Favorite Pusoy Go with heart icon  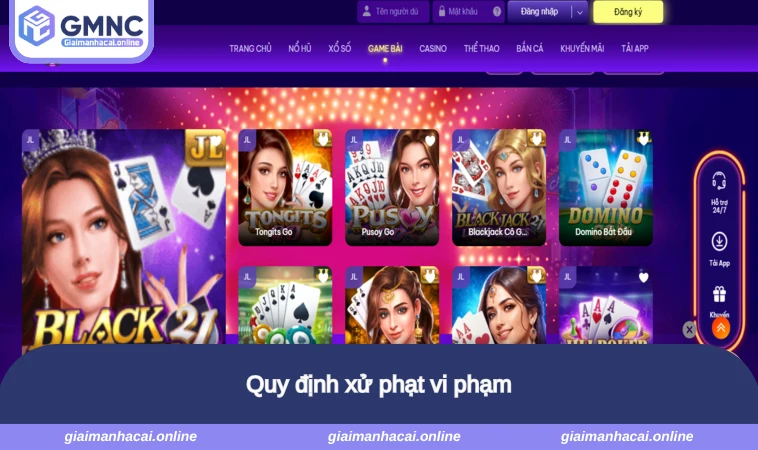pos(429,141)
